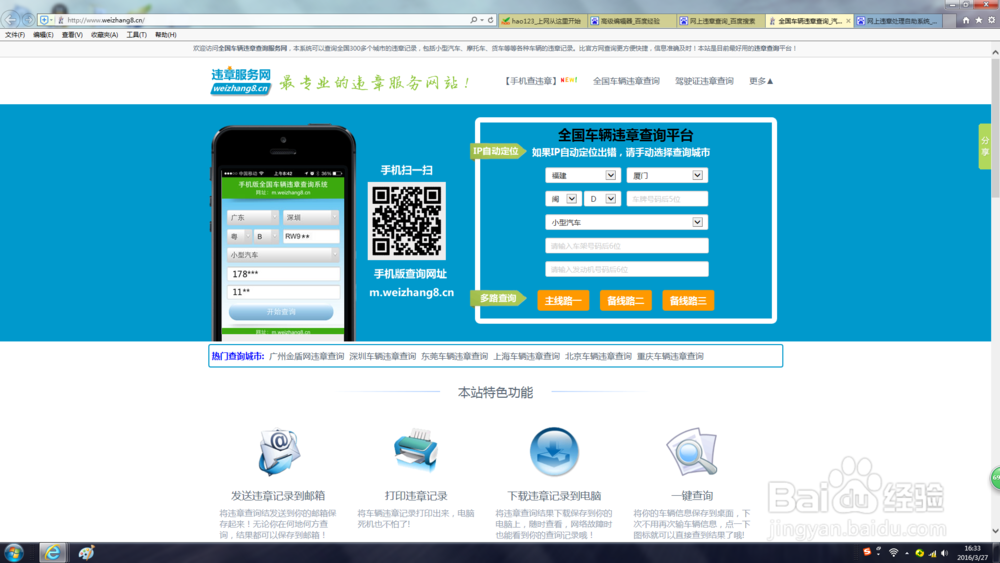Open the 厦门 city dropdown
1000x563 pixels.
(667, 175)
